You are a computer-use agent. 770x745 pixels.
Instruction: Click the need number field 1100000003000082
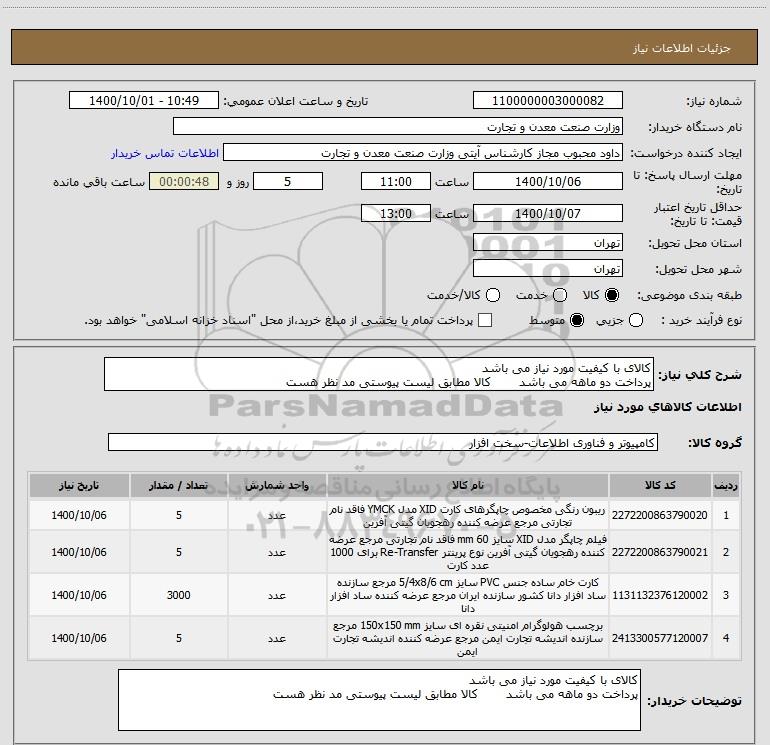point(548,101)
